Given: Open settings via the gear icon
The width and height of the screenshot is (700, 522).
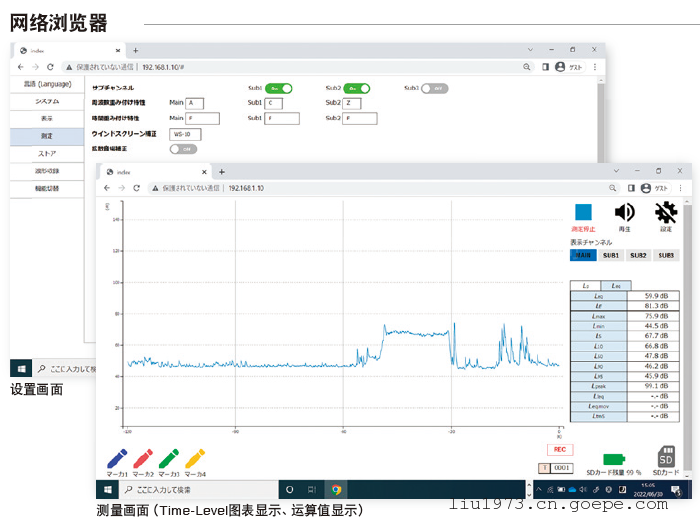Looking at the screenshot, I should pyautogui.click(x=666, y=212).
